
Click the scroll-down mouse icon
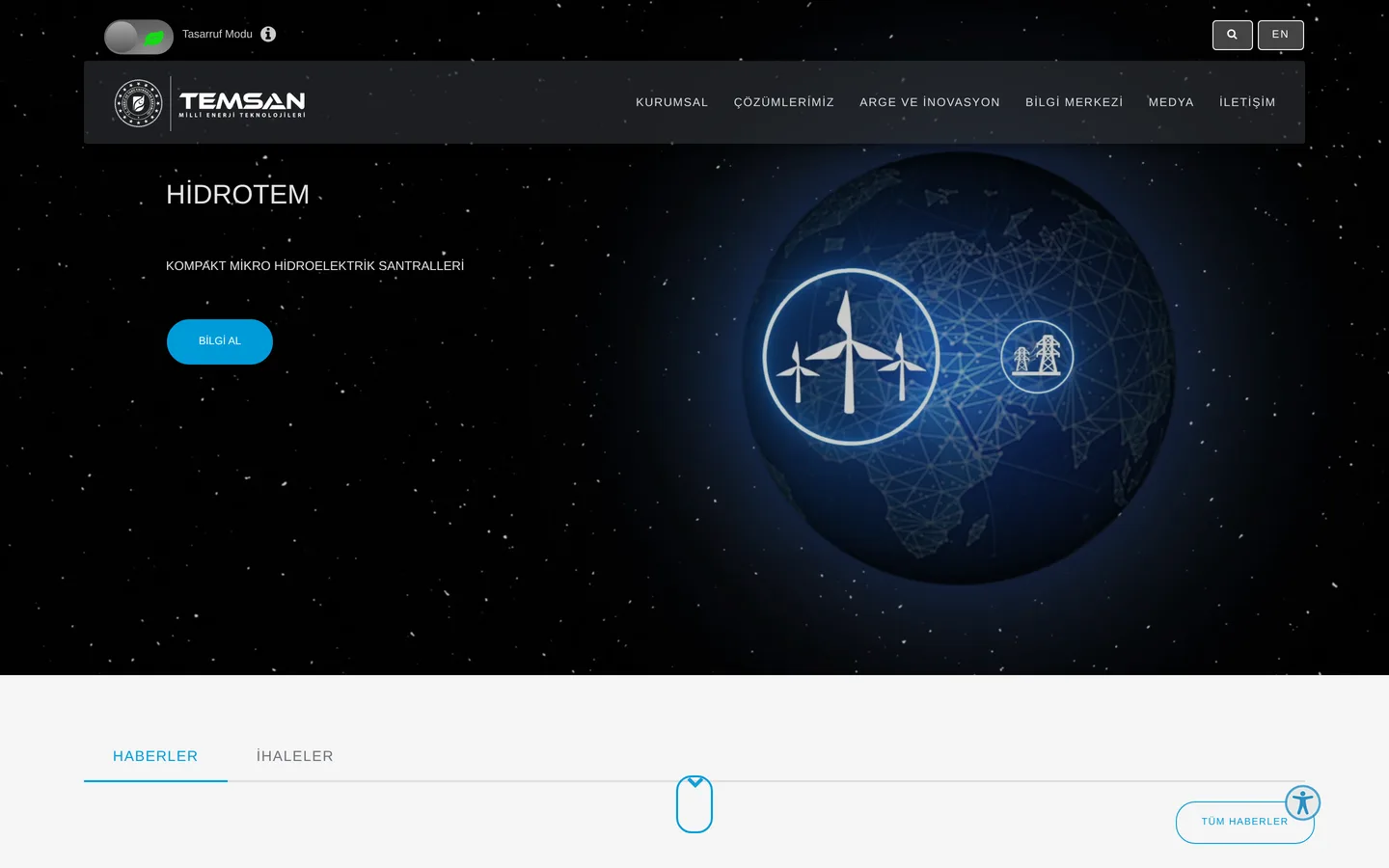694,804
